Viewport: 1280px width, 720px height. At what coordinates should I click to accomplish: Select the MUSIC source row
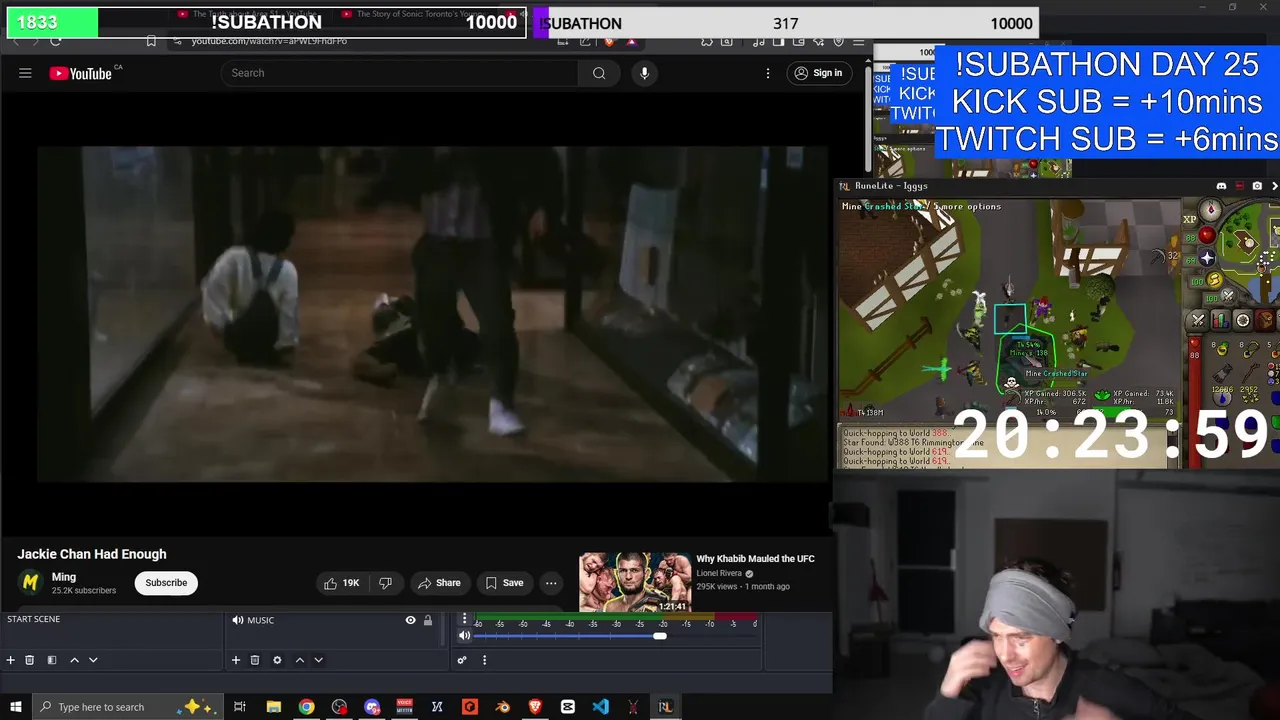[333, 620]
